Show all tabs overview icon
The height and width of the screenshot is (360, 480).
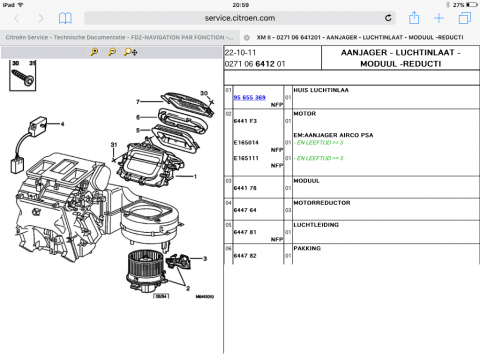tap(465, 18)
